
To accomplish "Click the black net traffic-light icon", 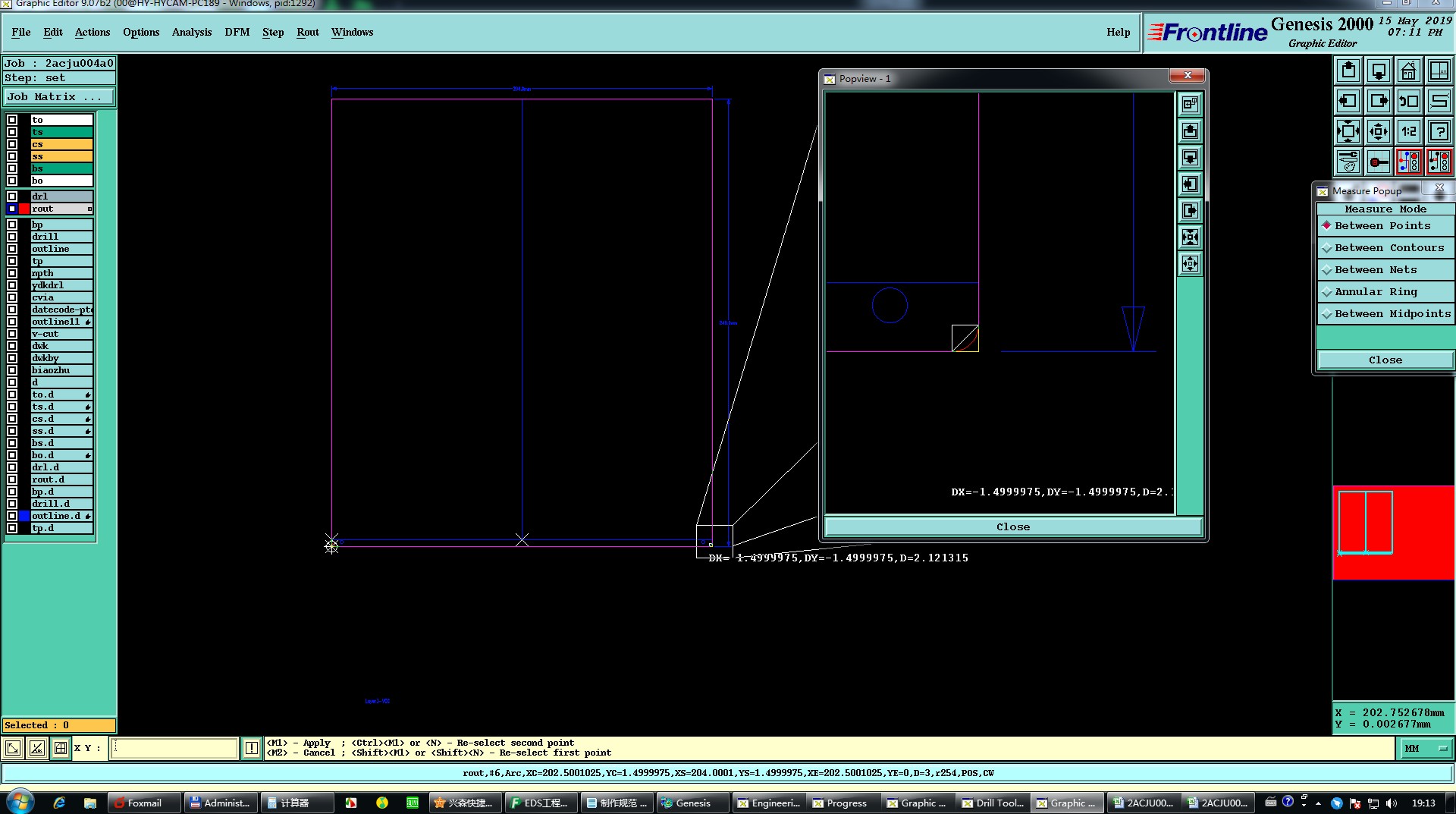I will (1439, 162).
